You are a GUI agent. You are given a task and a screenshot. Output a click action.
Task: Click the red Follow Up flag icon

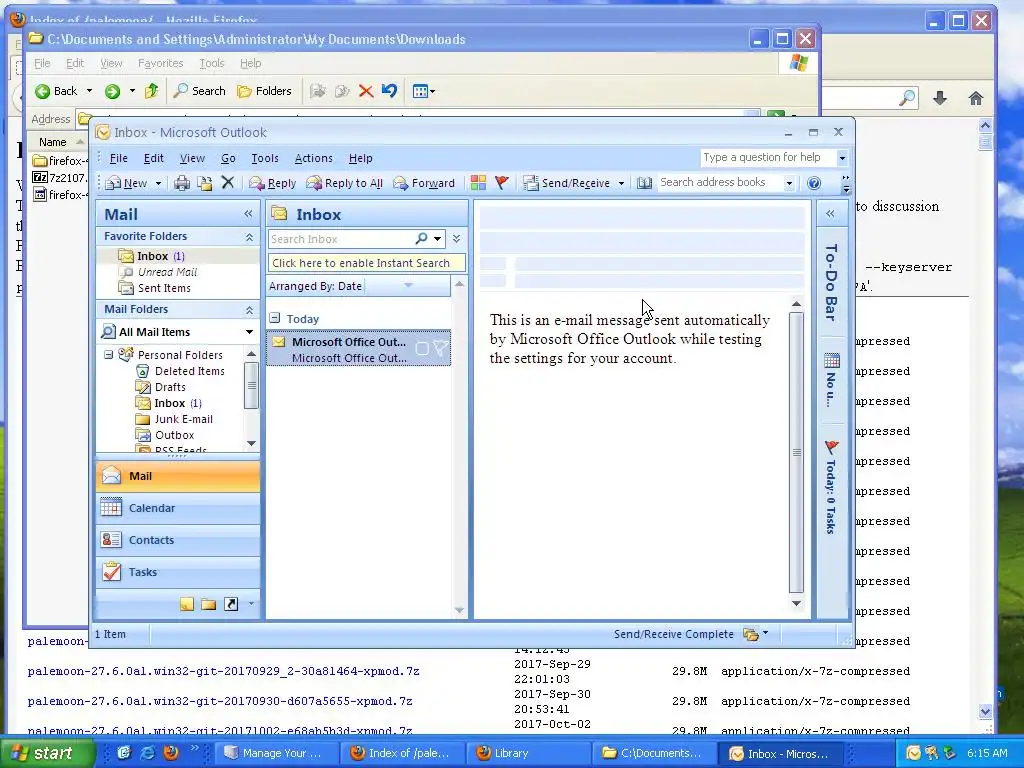pyautogui.click(x=502, y=183)
